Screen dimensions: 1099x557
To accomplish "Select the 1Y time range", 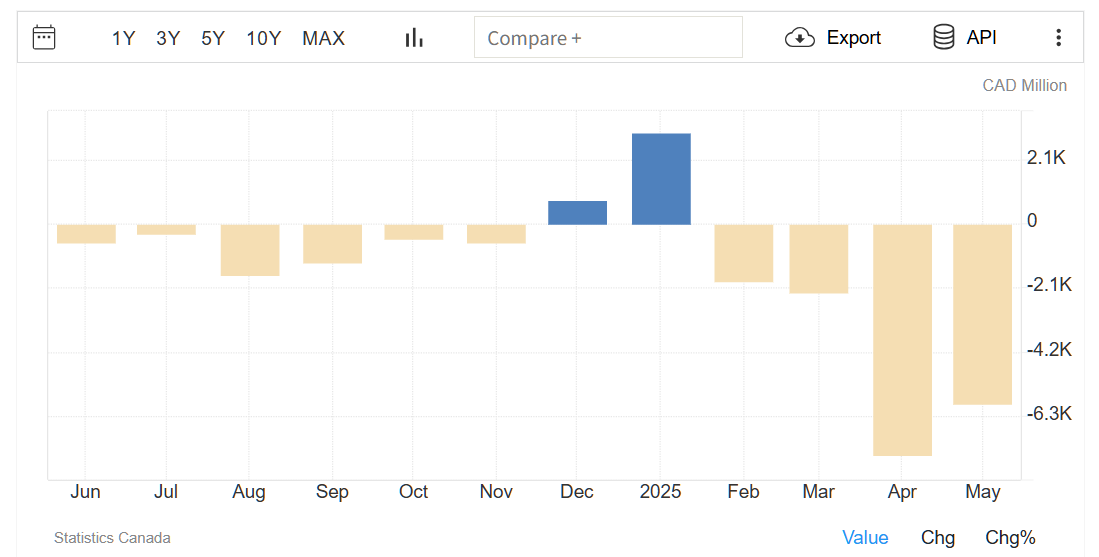I will 123,39.
